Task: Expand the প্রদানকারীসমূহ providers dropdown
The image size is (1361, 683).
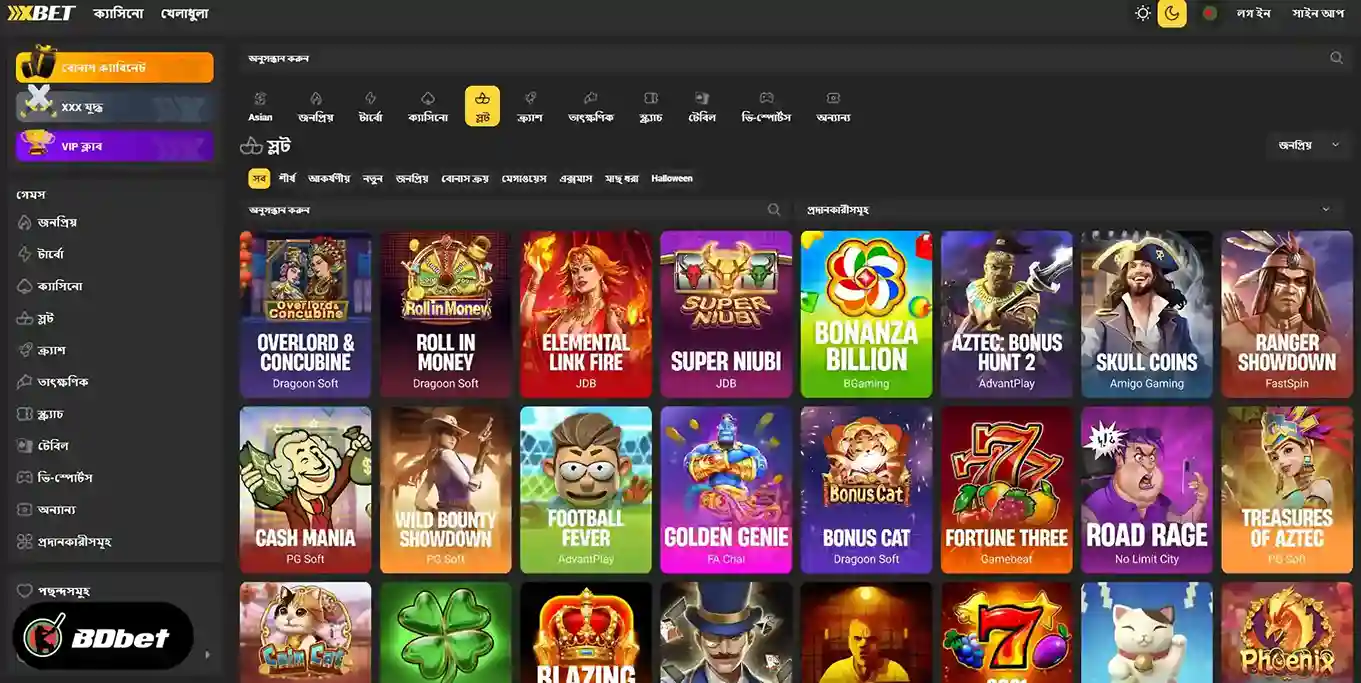Action: (1069, 210)
